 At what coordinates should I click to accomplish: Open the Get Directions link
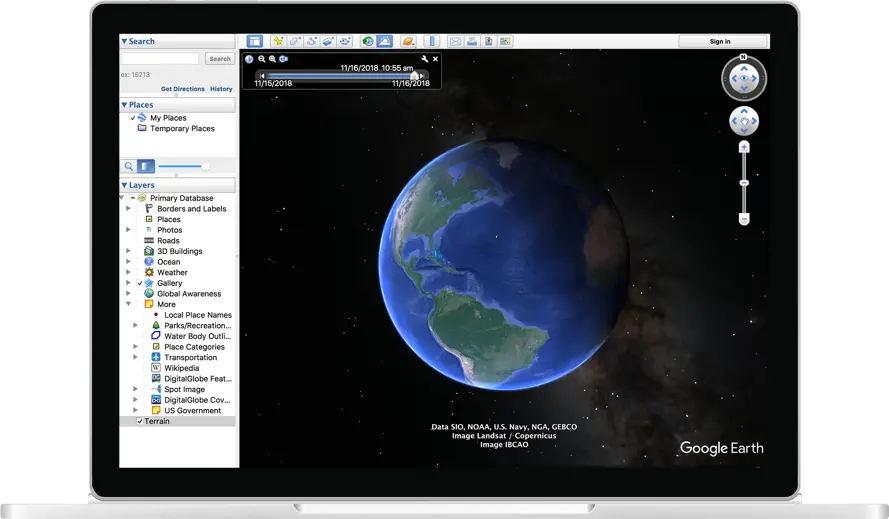coord(182,89)
